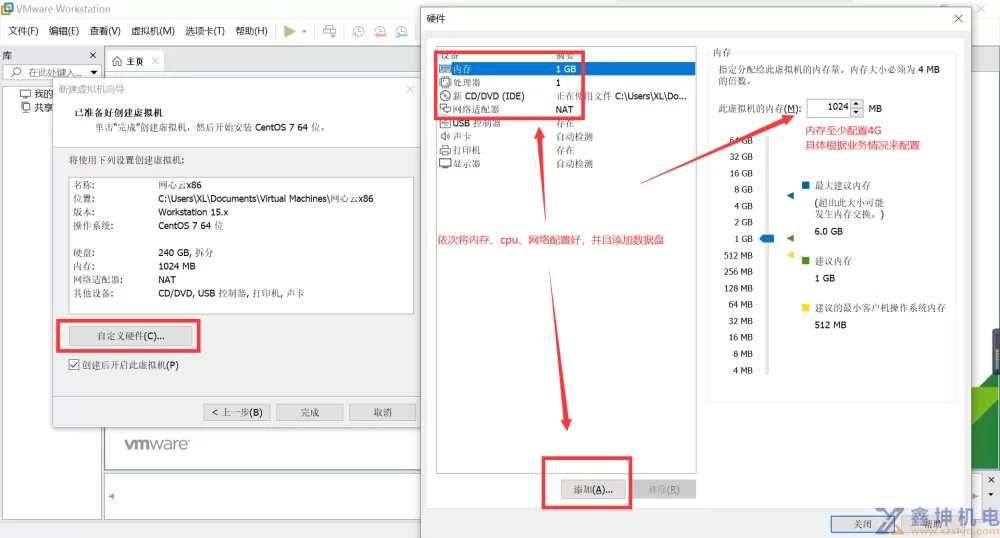Click the 显示器 monitor icon
The width and height of the screenshot is (1000, 538).
[x=445, y=163]
